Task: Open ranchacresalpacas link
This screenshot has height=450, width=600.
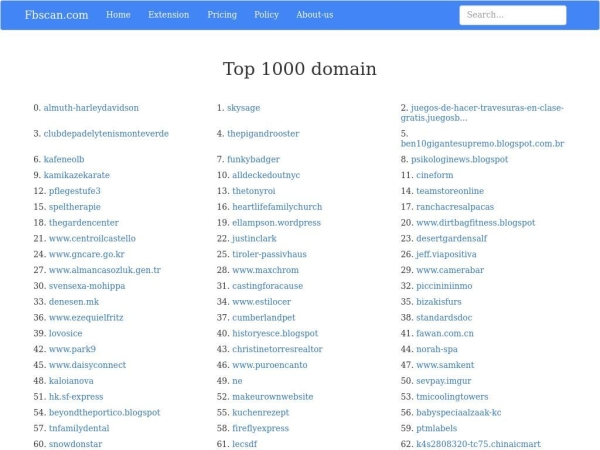Action: pyautogui.click(x=455, y=207)
